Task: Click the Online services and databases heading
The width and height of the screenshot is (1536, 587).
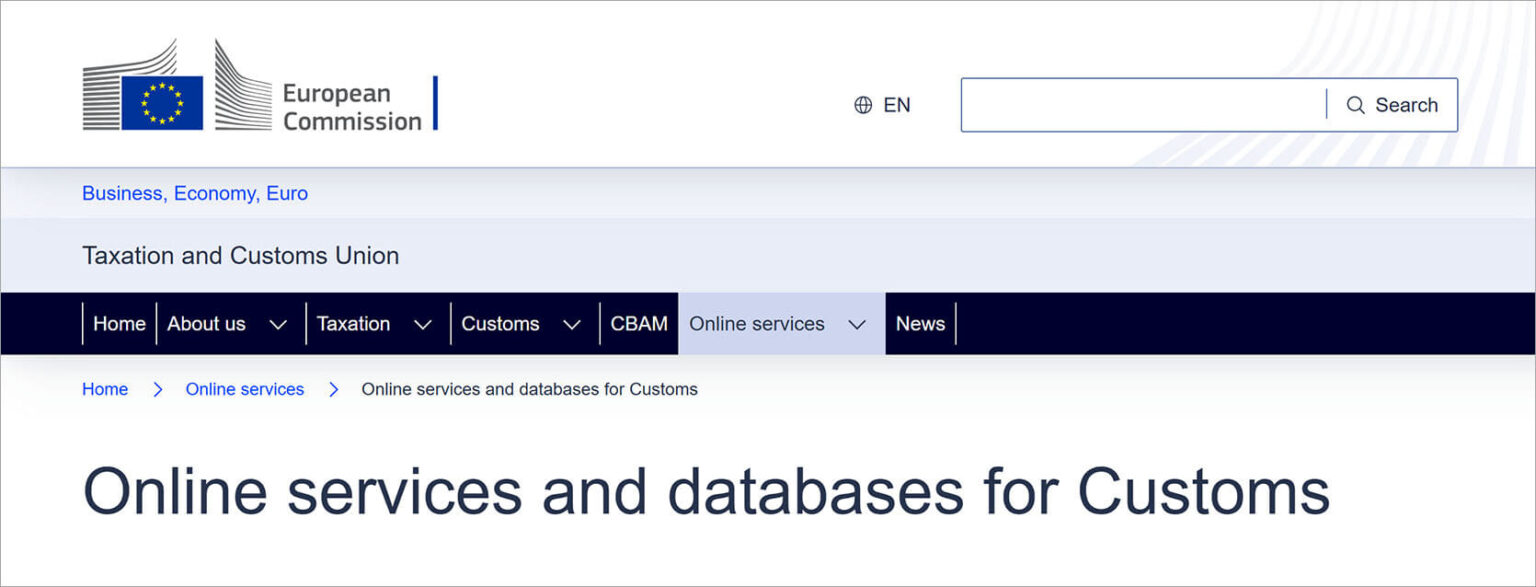Action: 706,491
